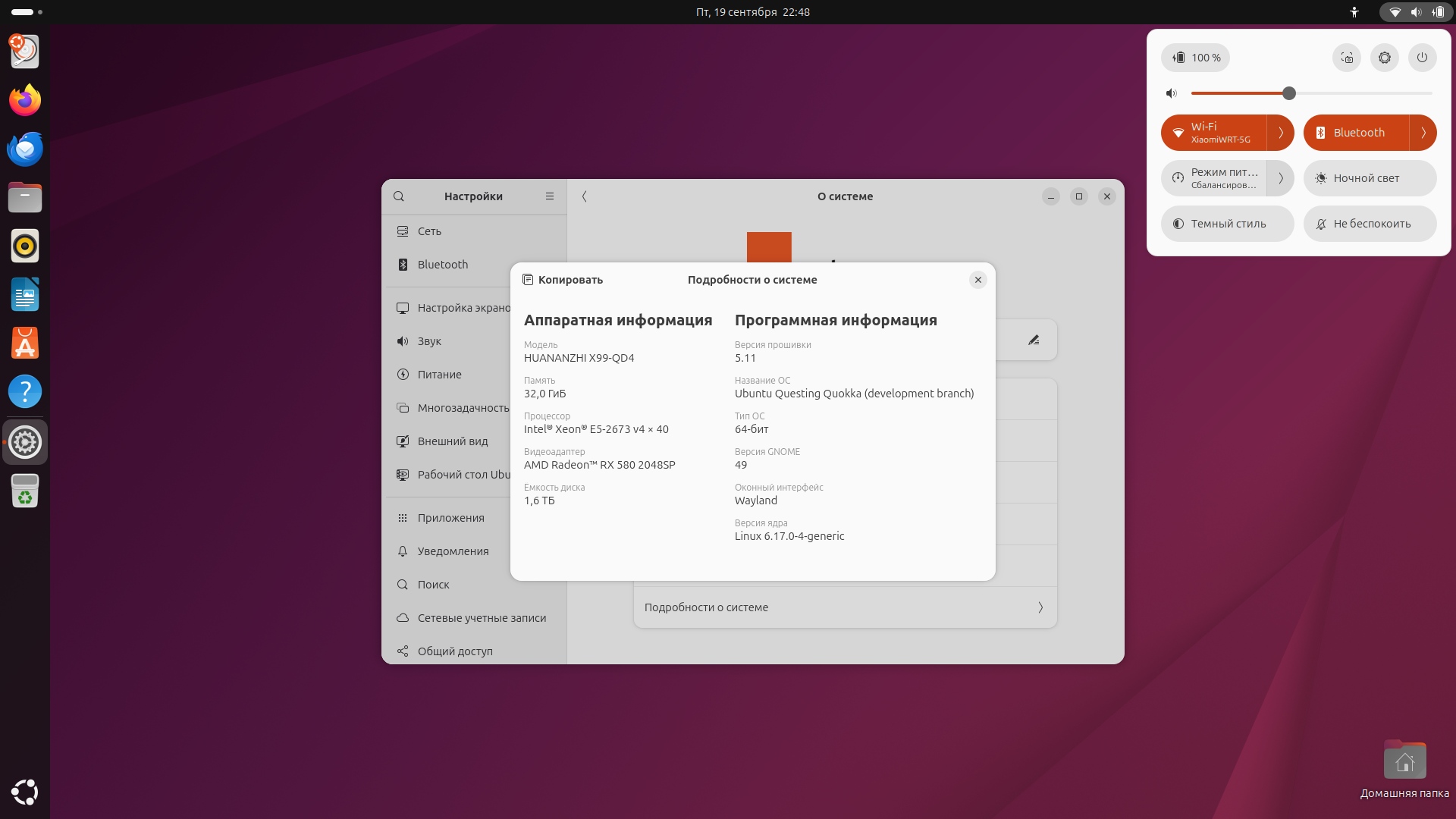Open the Ubuntu installer icon at dock top

pos(25,52)
